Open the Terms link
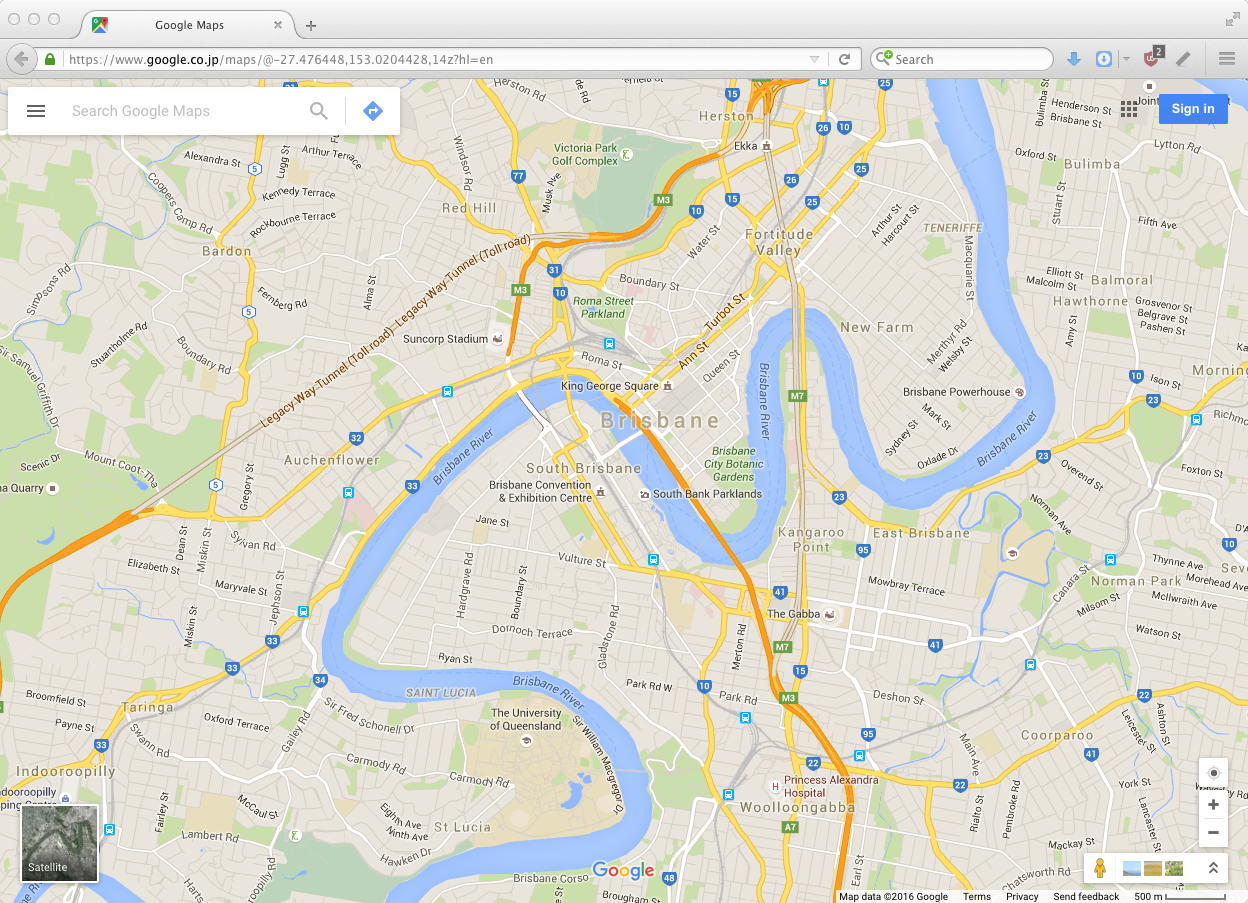Viewport: 1248px width, 903px height. (977, 897)
